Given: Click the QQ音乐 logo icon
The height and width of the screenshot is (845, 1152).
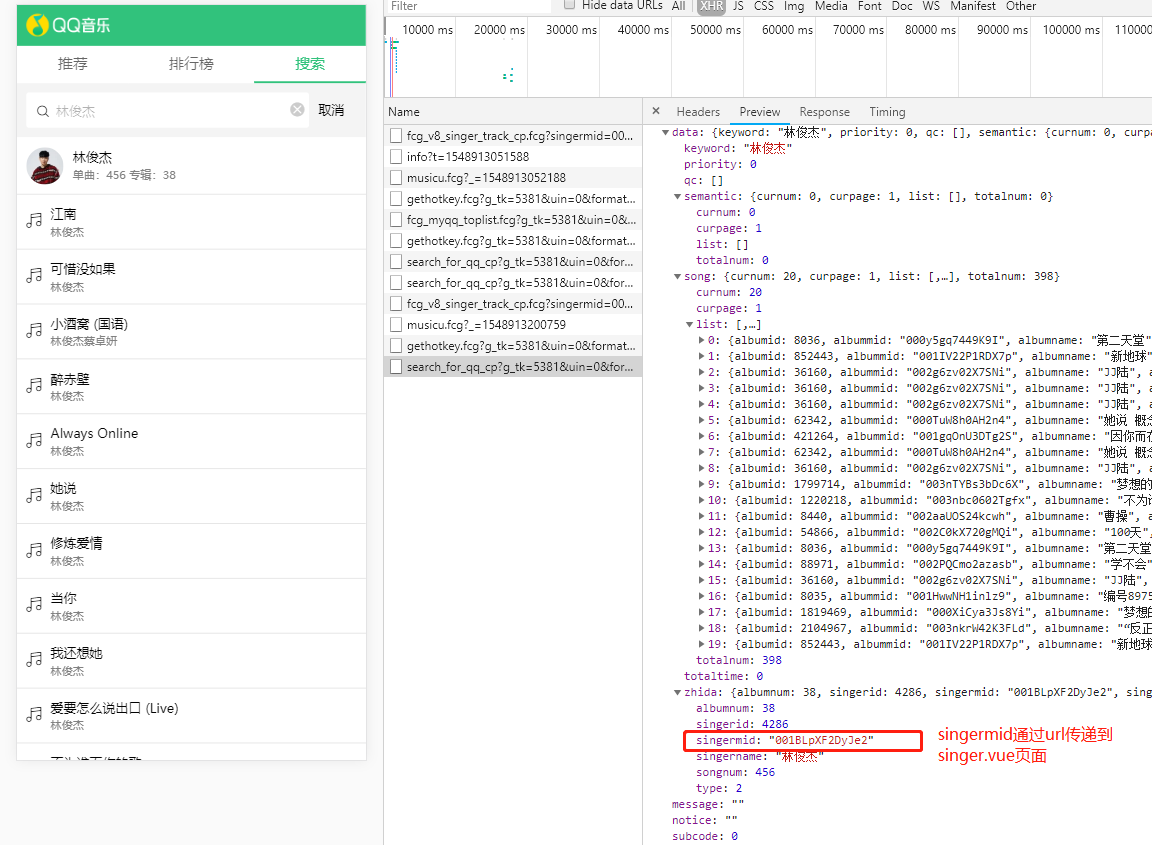Looking at the screenshot, I should [37, 25].
